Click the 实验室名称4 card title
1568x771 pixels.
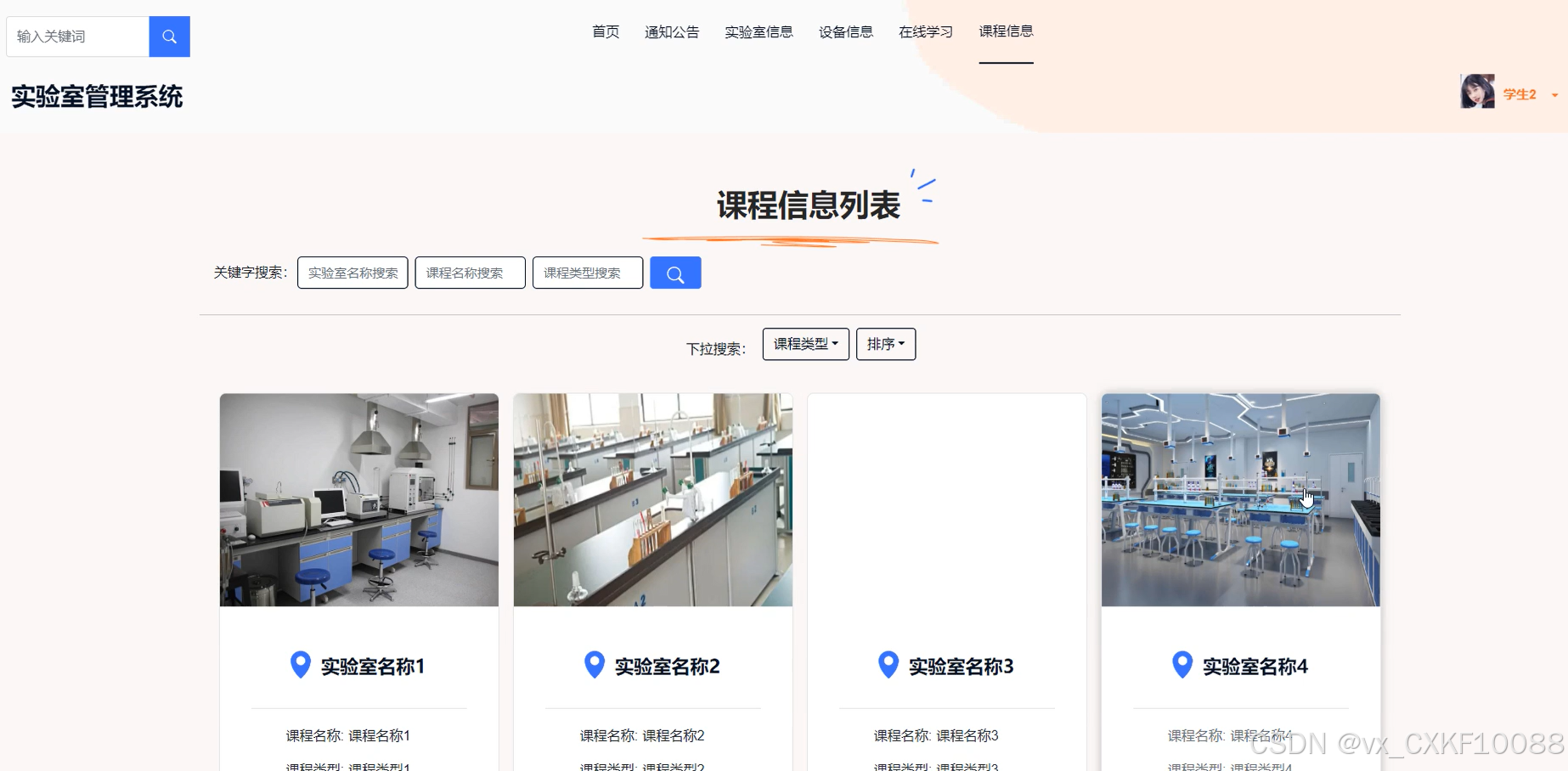coord(1255,667)
